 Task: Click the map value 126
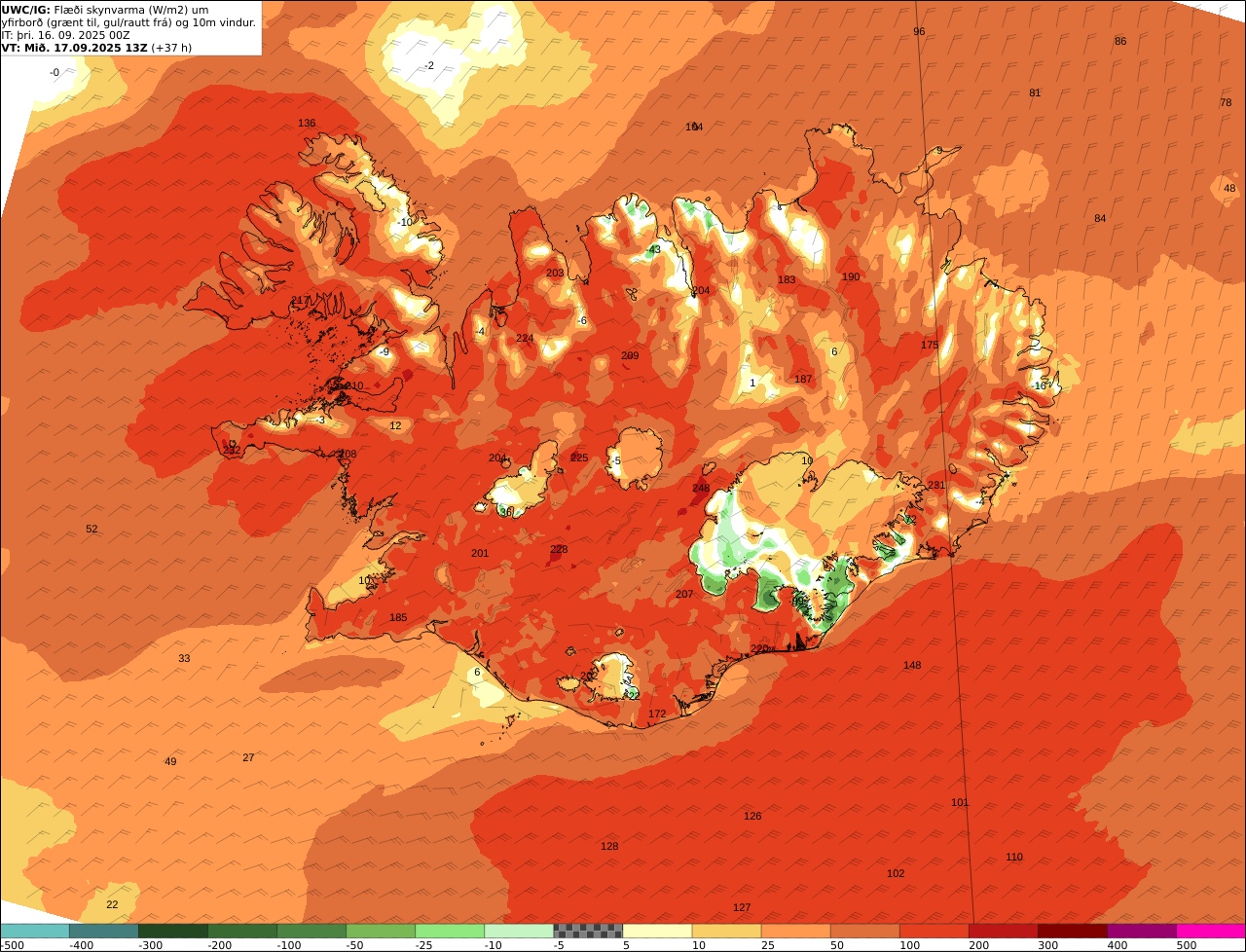click(752, 817)
